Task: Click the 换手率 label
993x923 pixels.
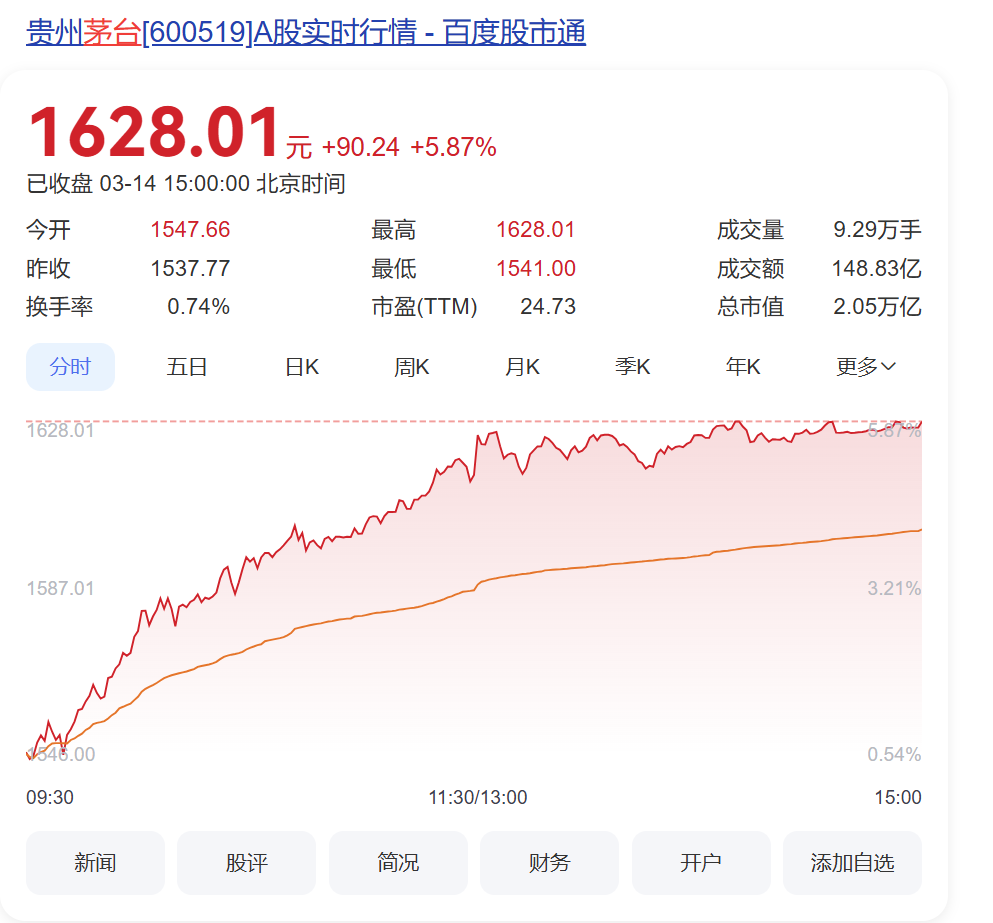Action: 60,307
